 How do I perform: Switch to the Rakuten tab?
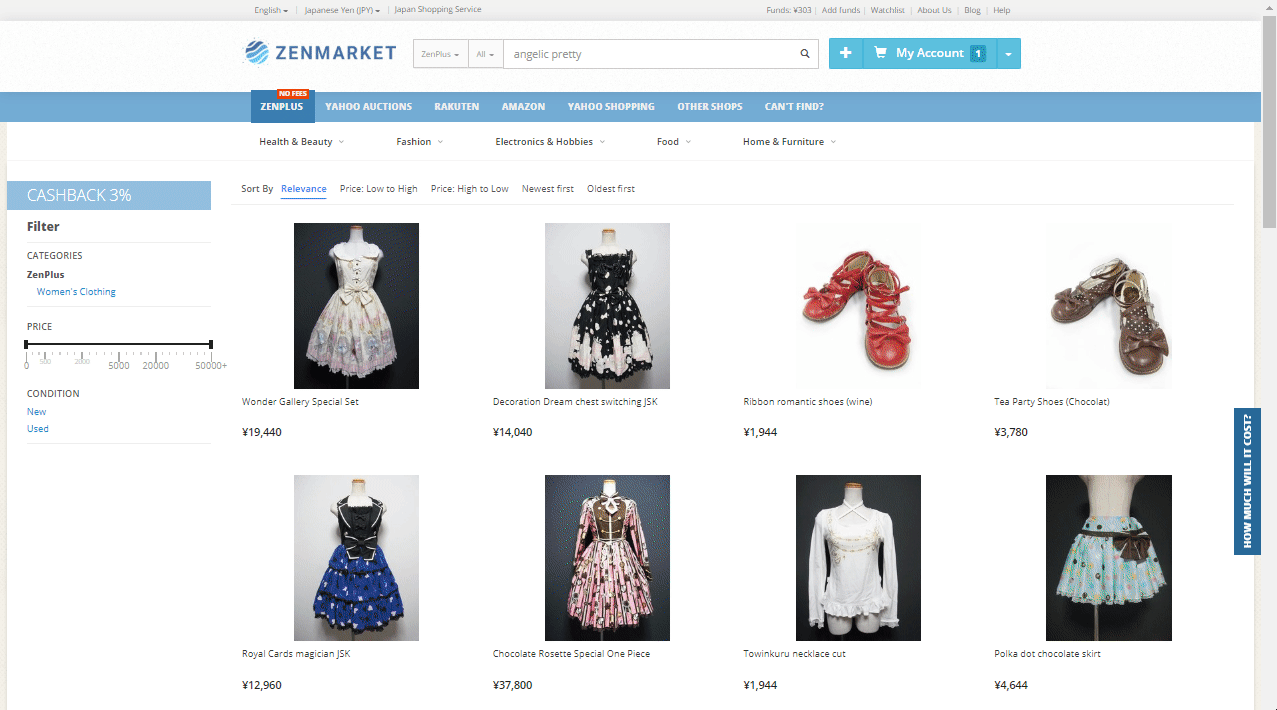point(456,107)
